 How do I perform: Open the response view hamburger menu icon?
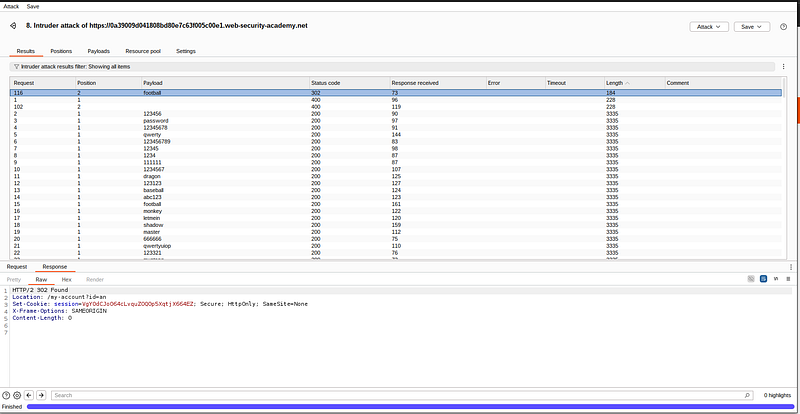[788, 279]
